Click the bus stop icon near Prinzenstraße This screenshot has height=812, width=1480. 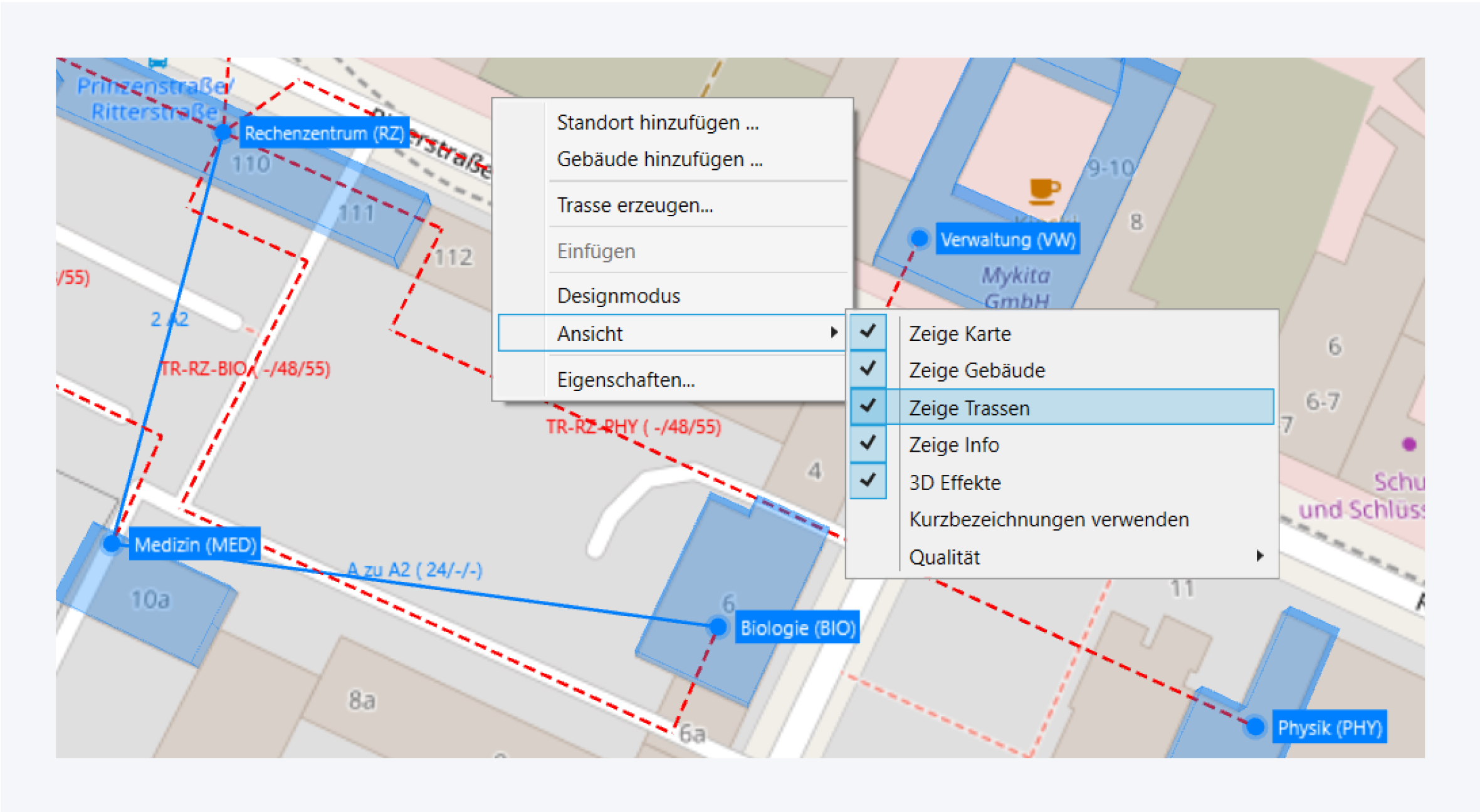(x=158, y=62)
